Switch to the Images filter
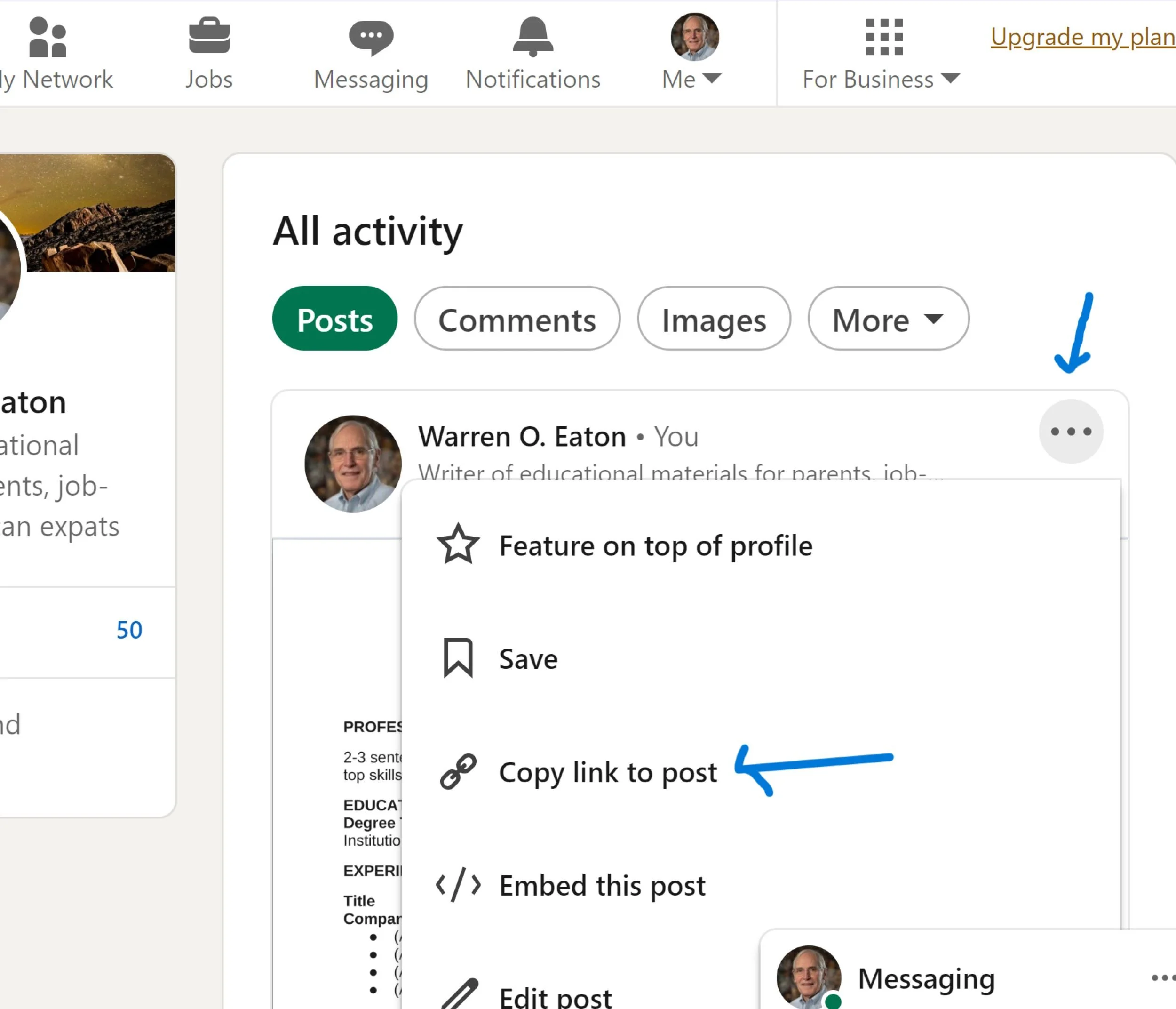The width and height of the screenshot is (1176, 1009). click(x=714, y=319)
